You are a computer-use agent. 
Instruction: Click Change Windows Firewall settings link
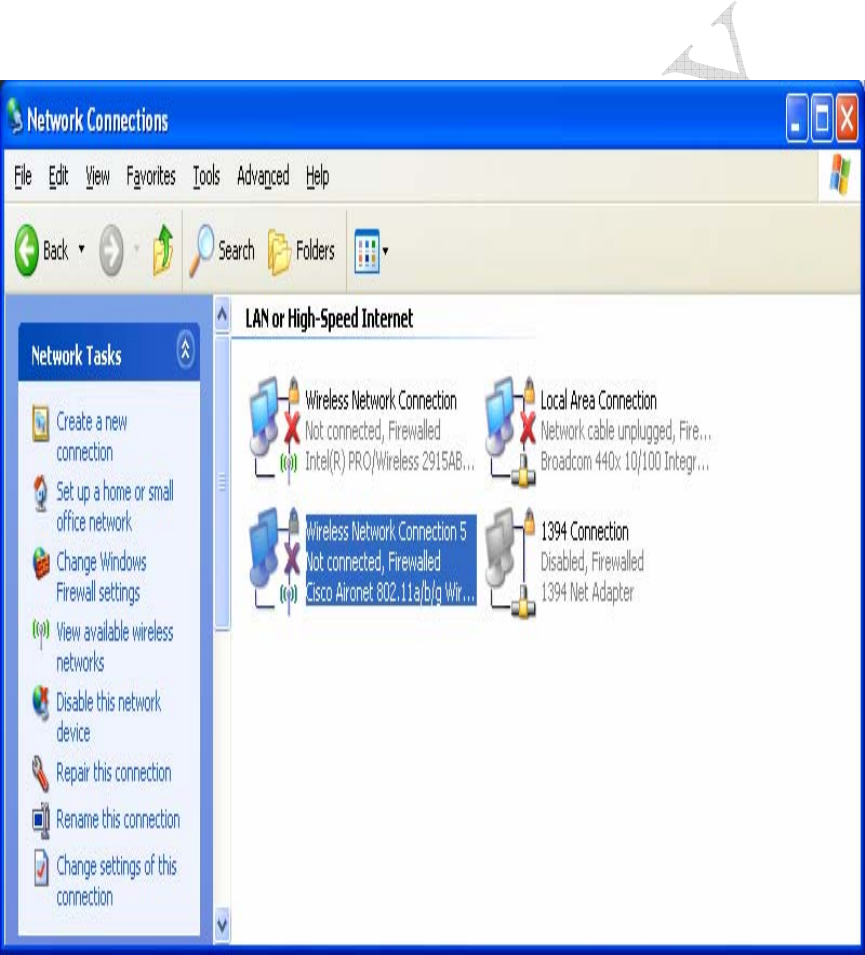tap(101, 577)
